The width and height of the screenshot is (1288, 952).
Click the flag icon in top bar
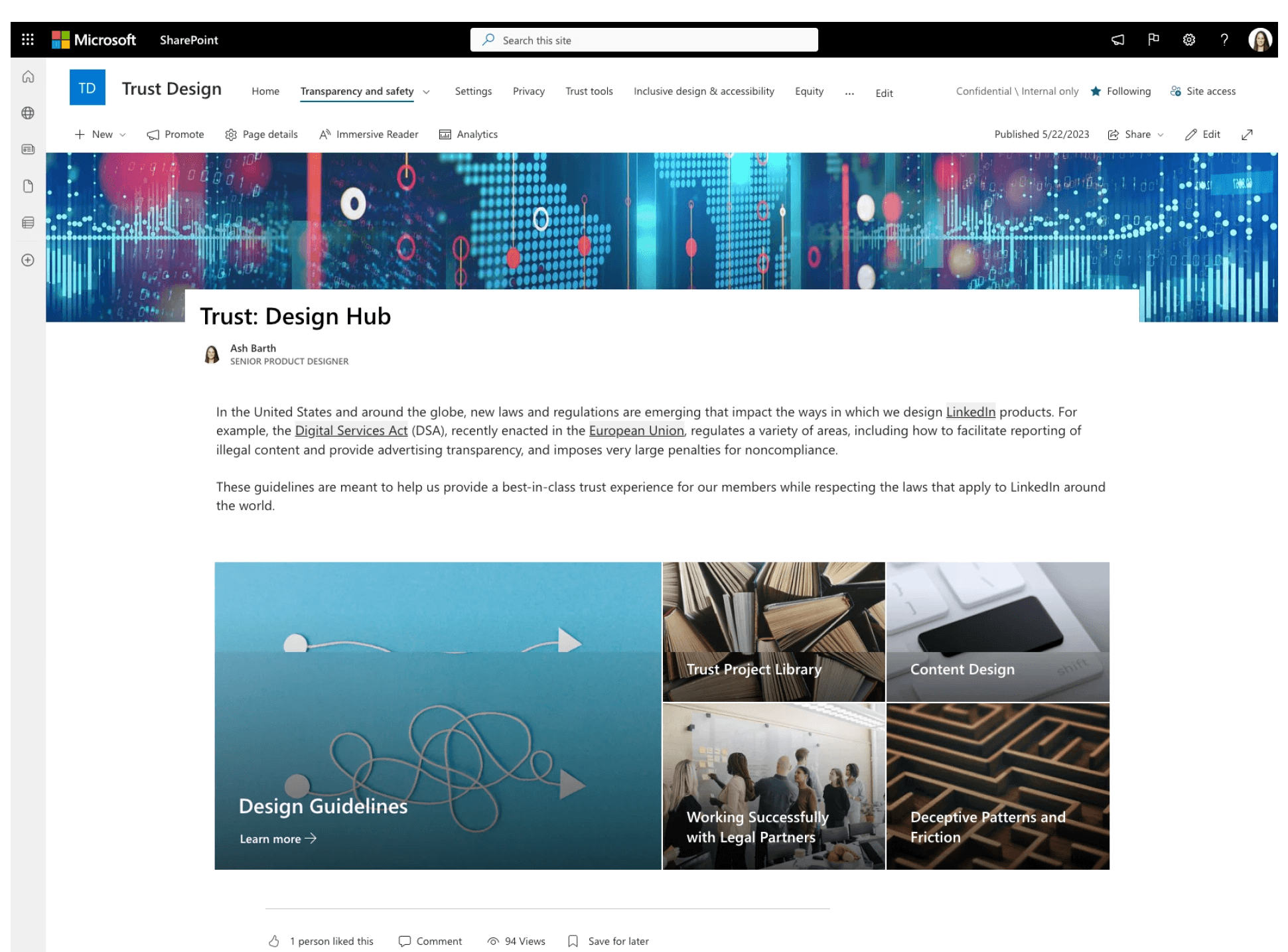[x=1153, y=40]
